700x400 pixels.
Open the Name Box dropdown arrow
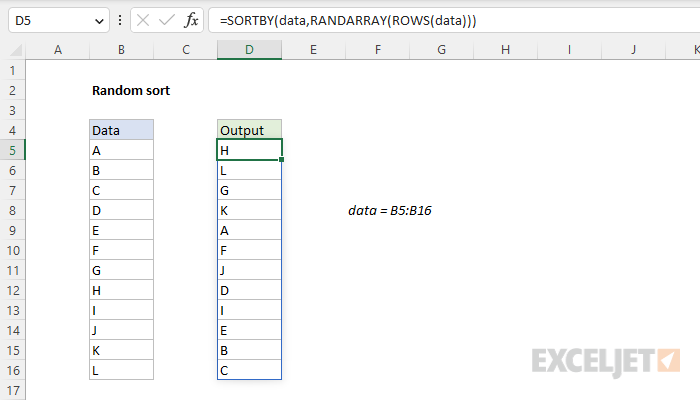[x=99, y=21]
